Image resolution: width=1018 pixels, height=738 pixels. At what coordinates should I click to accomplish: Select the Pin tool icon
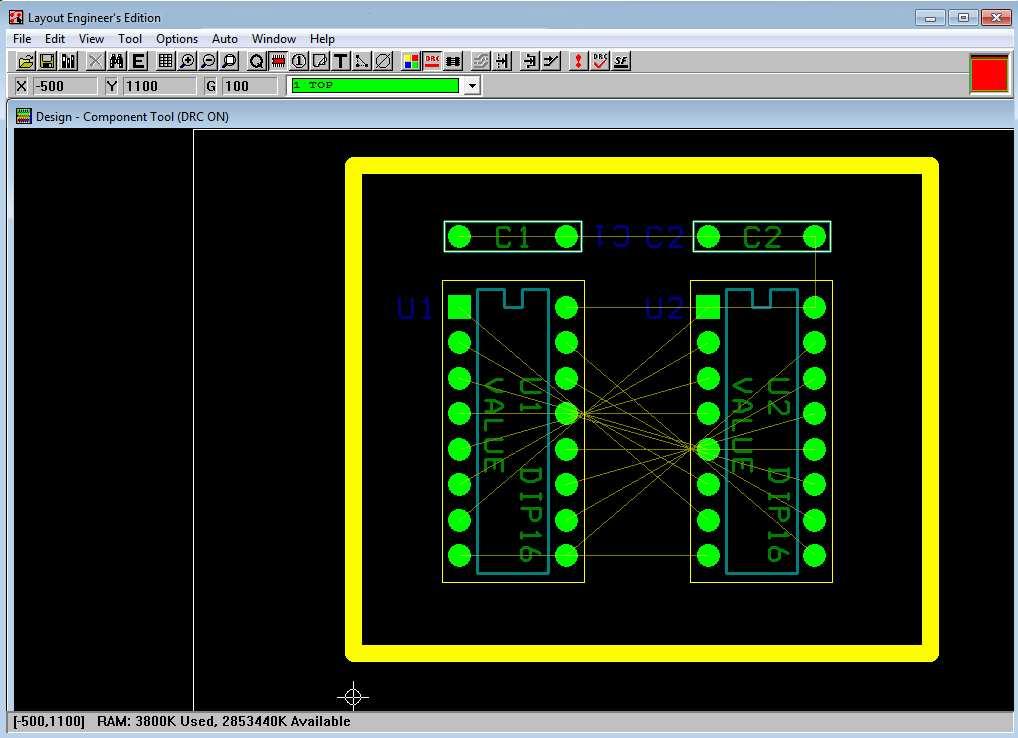[x=299, y=62]
